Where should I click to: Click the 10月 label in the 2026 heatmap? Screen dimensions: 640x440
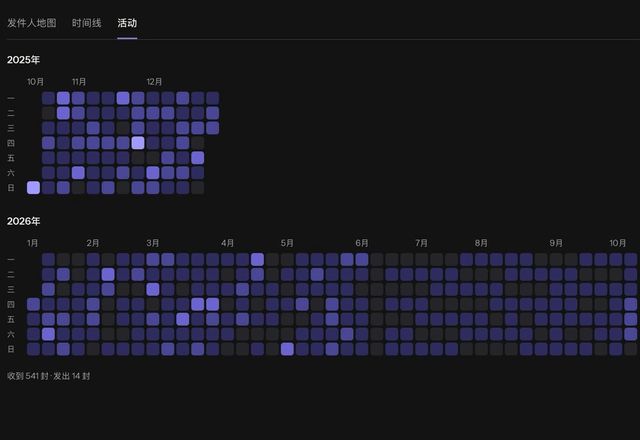tap(618, 243)
